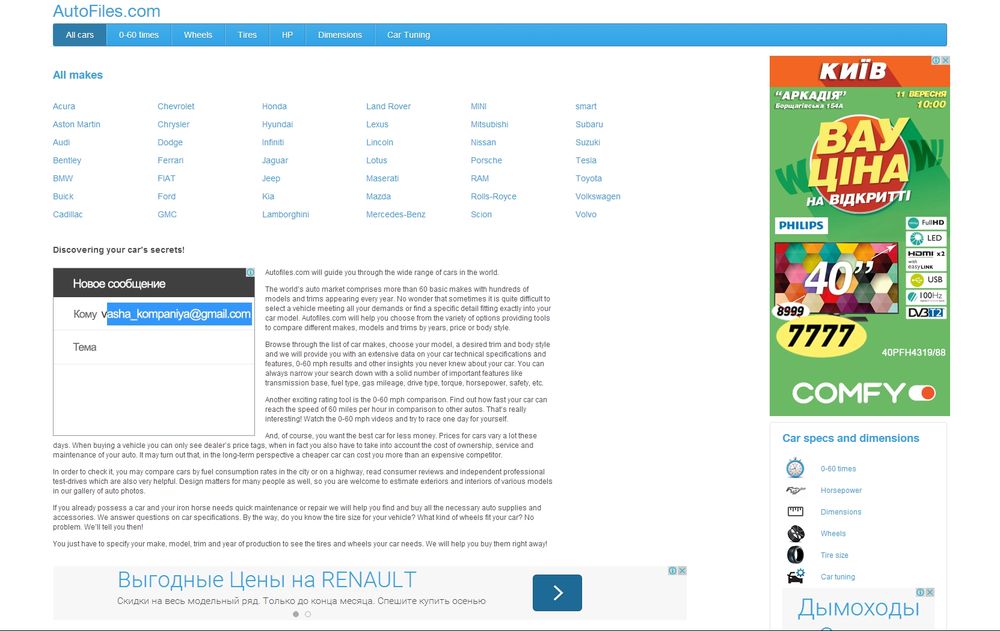Open the Rolls-Royce make link
1000x631 pixels.
tap(494, 197)
